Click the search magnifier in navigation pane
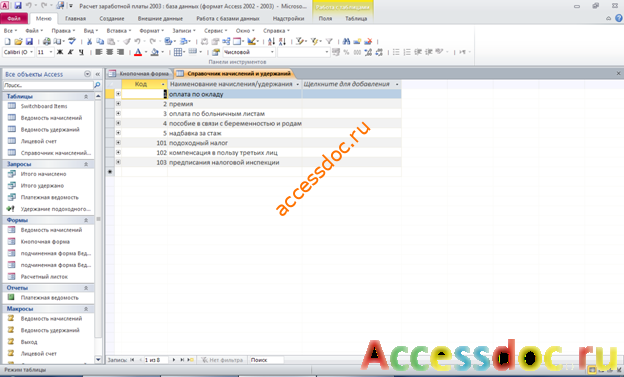The width and height of the screenshot is (624, 377). pyautogui.click(x=97, y=85)
